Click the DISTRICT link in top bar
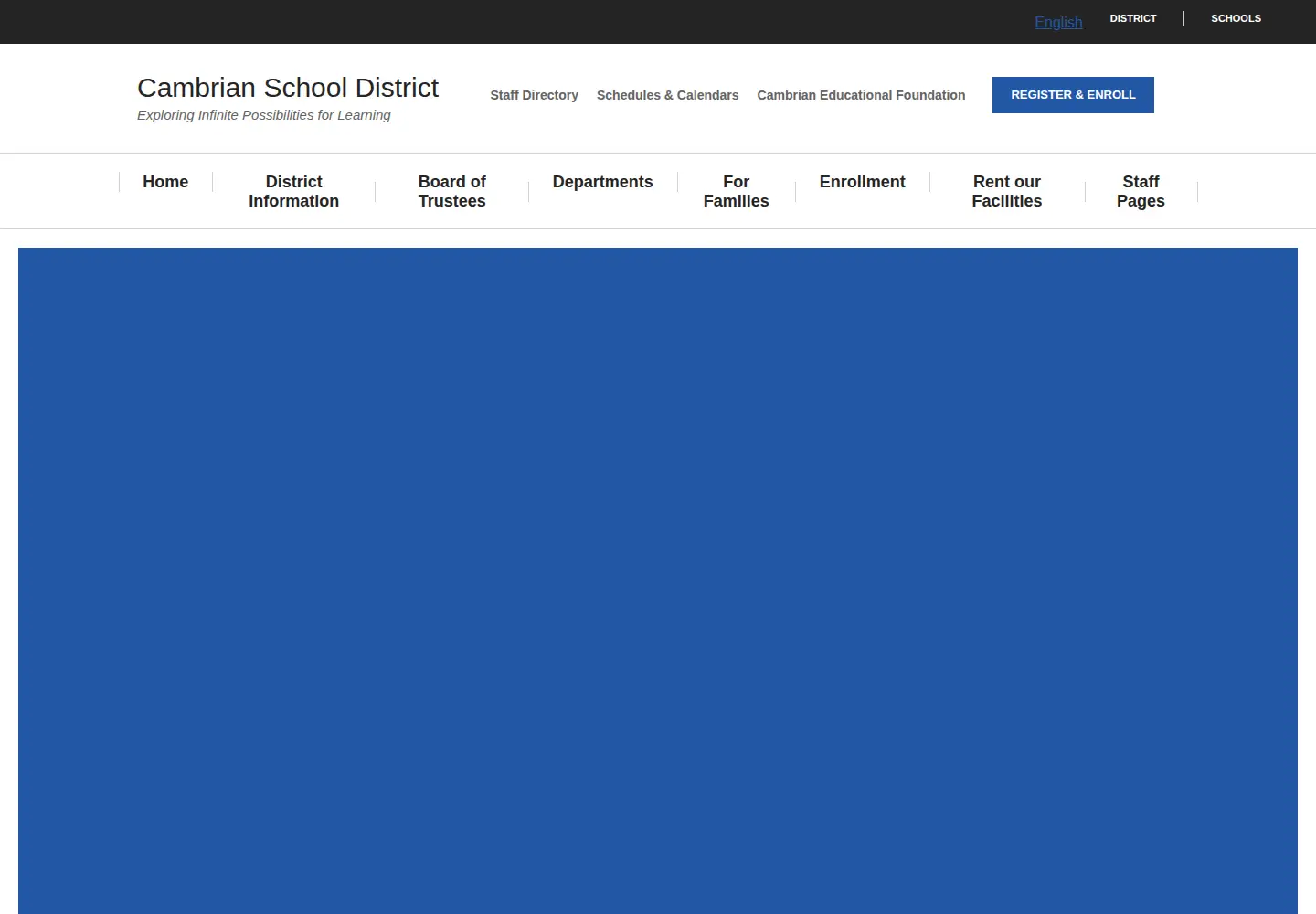This screenshot has height=914, width=1316. [x=1133, y=18]
